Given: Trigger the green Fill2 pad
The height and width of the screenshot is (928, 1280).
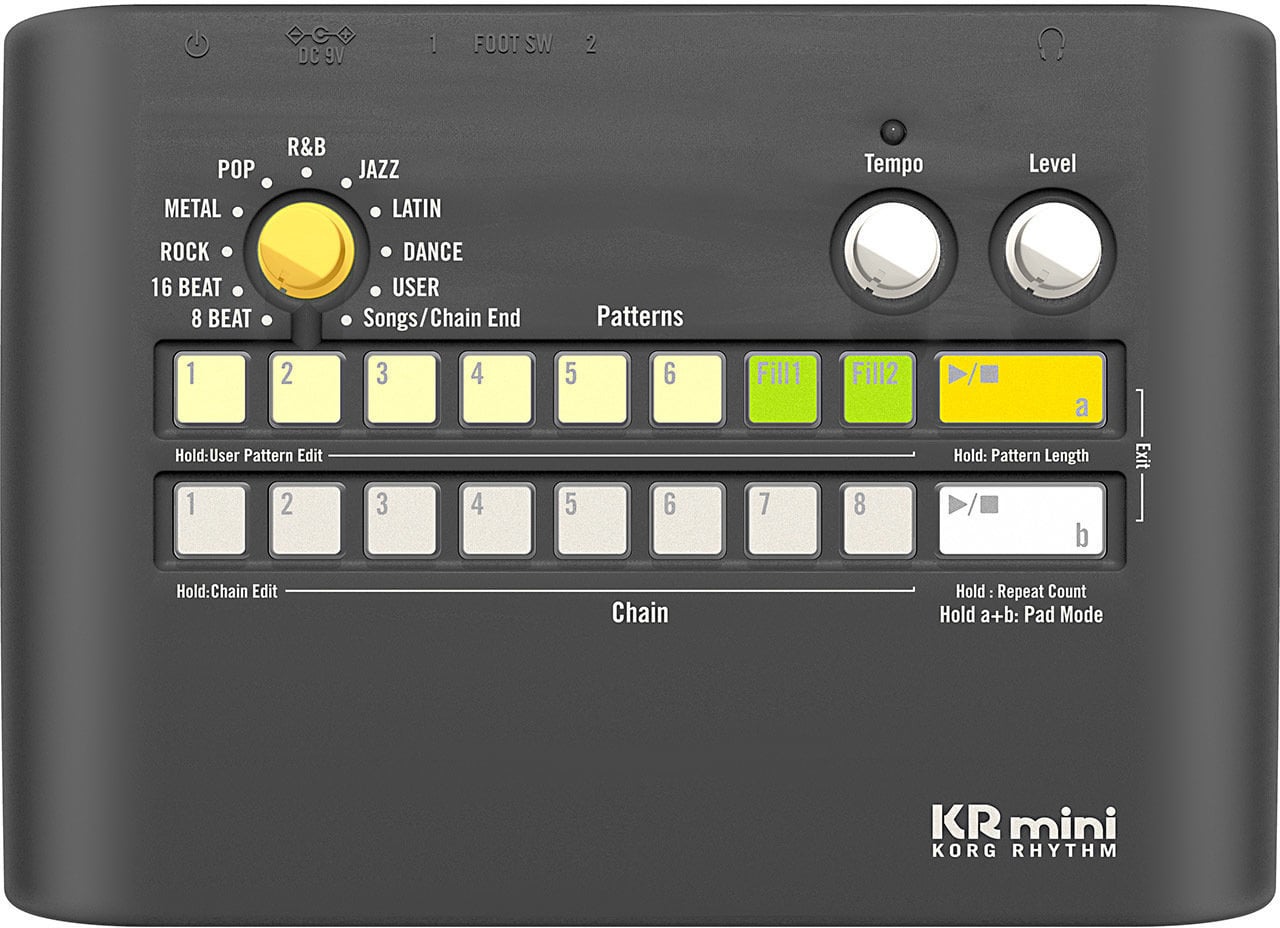Looking at the screenshot, I should (877, 389).
